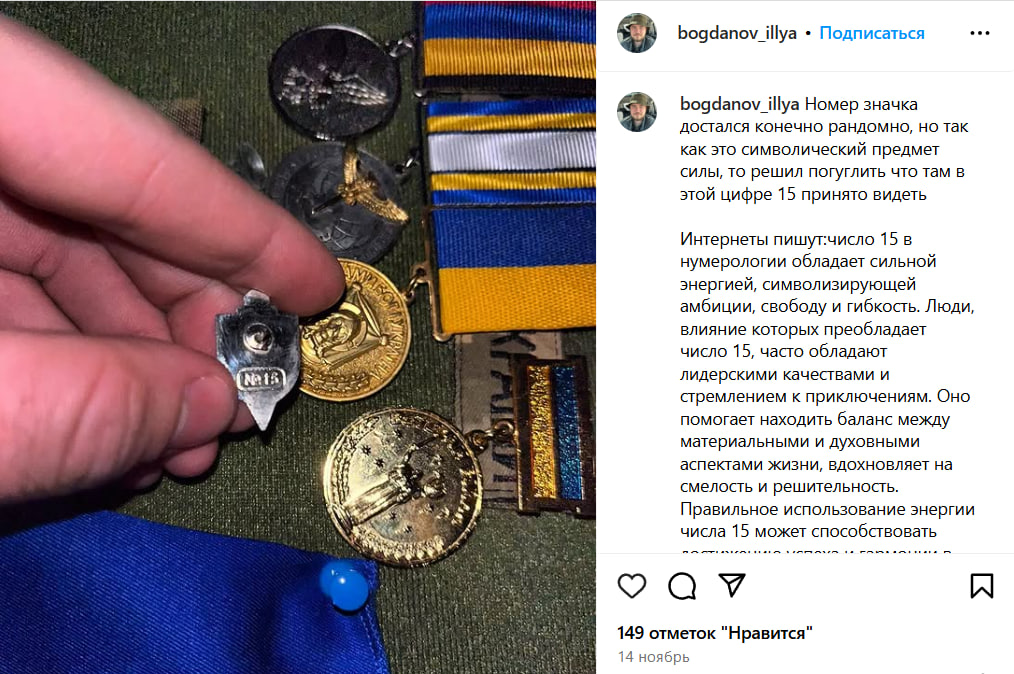
Task: Like the post with the heart icon
Action: point(632,585)
